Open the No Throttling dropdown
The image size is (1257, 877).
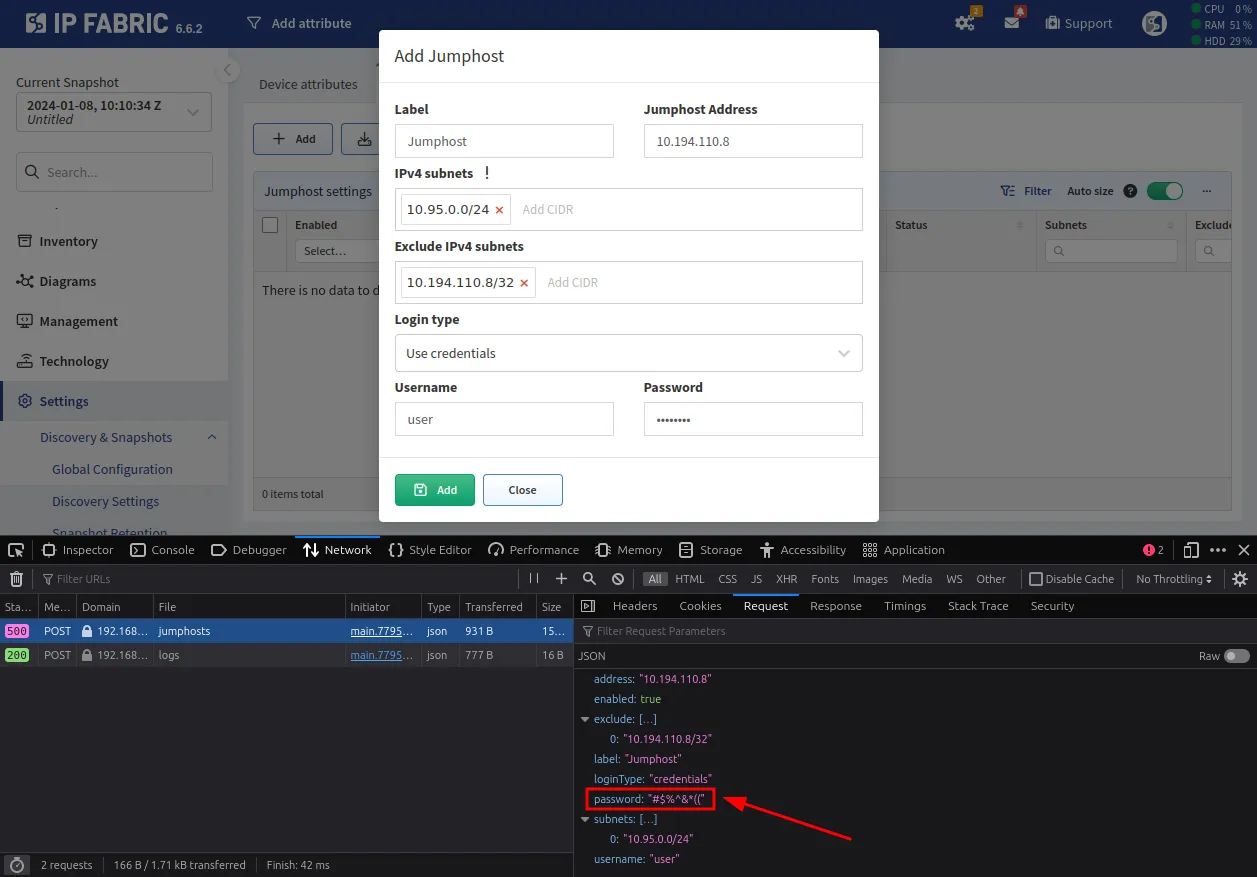(x=1174, y=579)
